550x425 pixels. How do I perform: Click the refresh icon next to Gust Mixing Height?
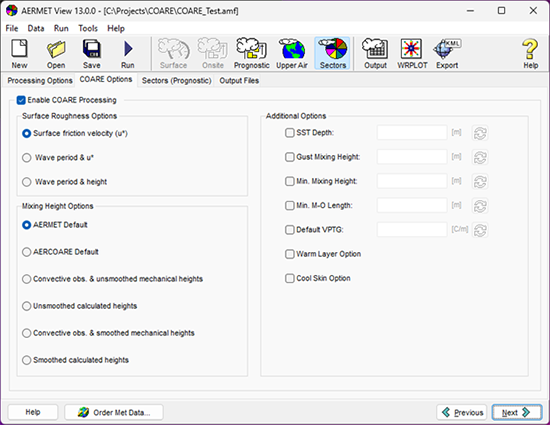tap(480, 157)
